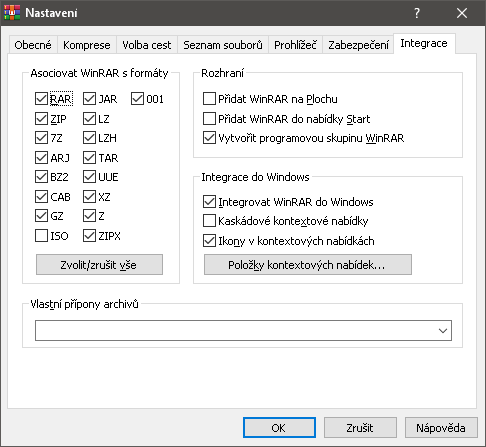Uncheck ZIPX format association
The image size is (486, 447).
[x=89, y=236]
